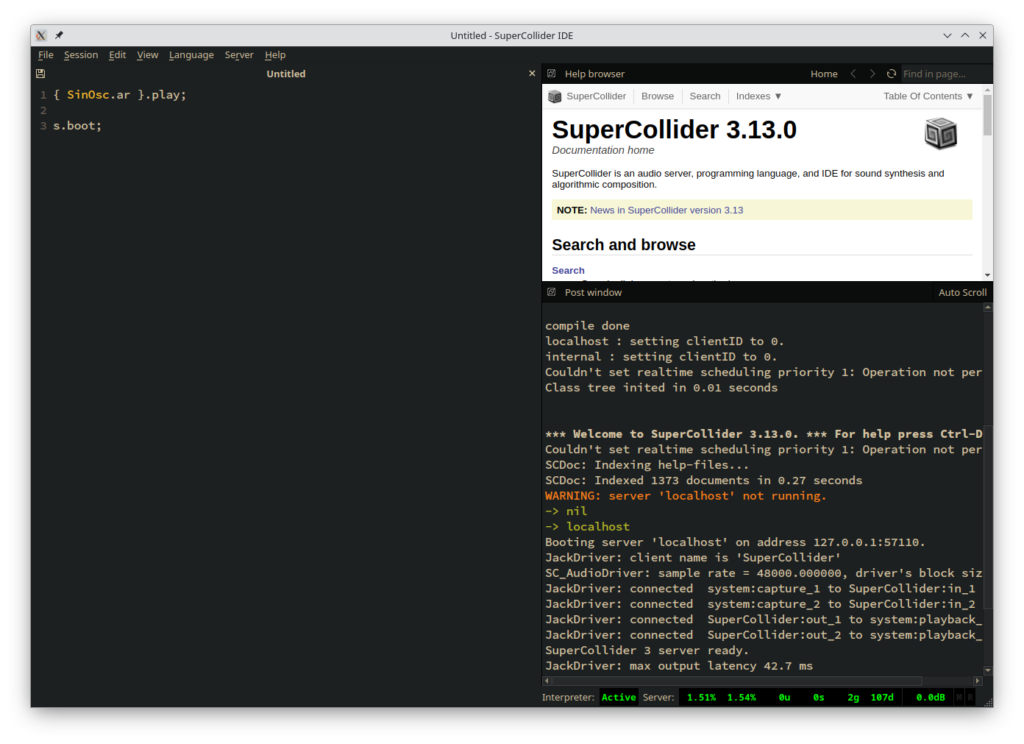Screen dimensions: 1024x744
Task: Close the Untitled document tab
Action: click(532, 74)
